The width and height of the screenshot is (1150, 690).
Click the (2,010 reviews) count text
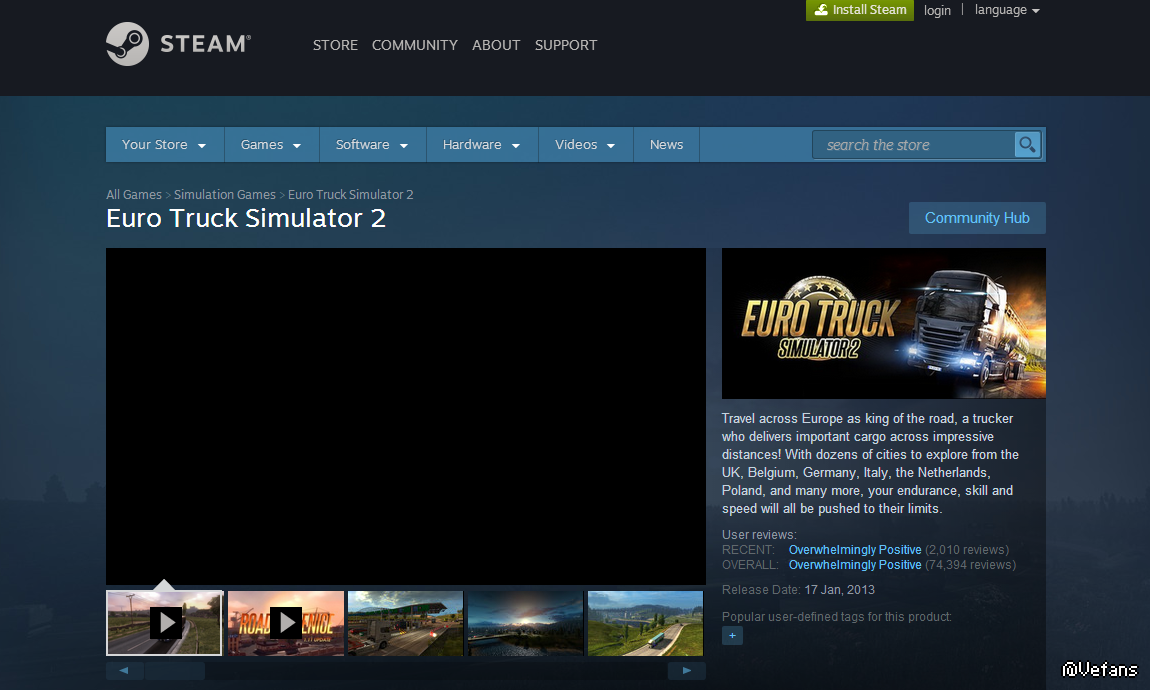(967, 550)
